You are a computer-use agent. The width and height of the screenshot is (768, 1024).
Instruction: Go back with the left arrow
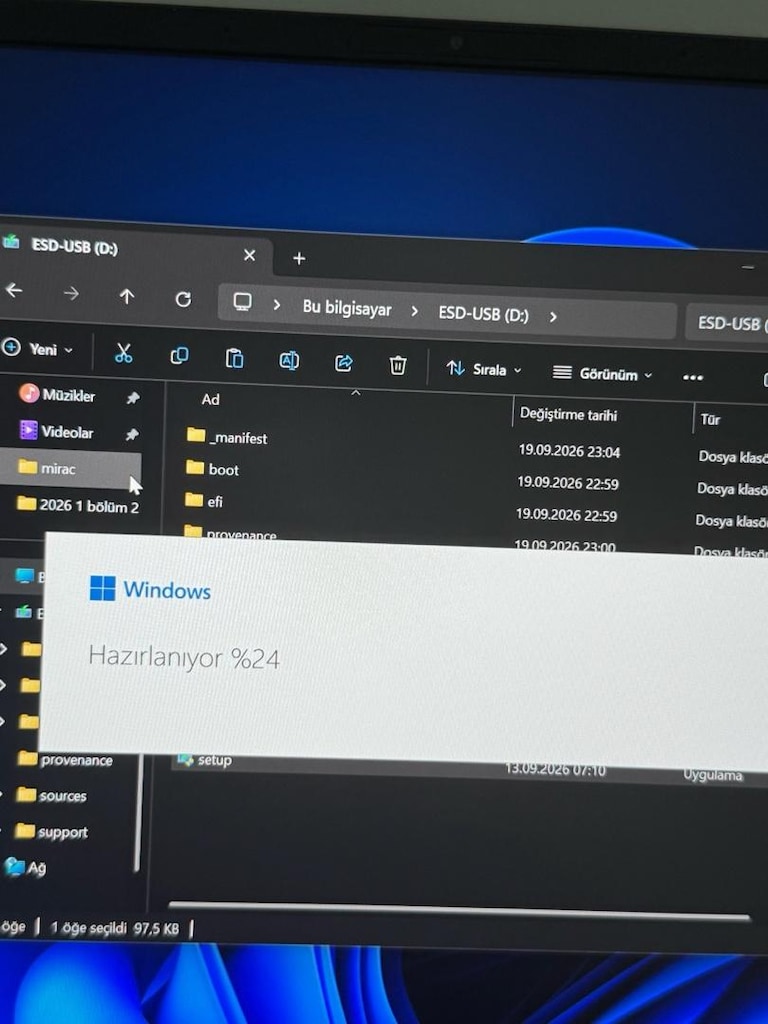(x=14, y=289)
